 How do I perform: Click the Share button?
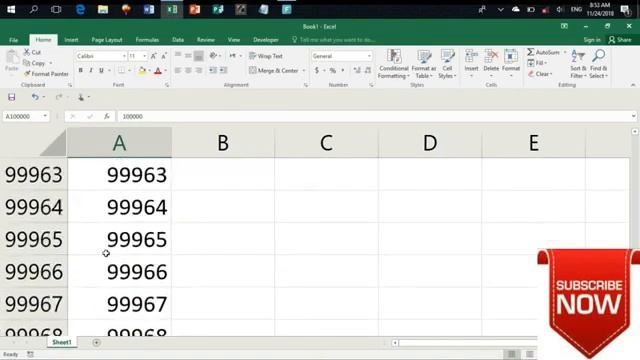point(620,40)
